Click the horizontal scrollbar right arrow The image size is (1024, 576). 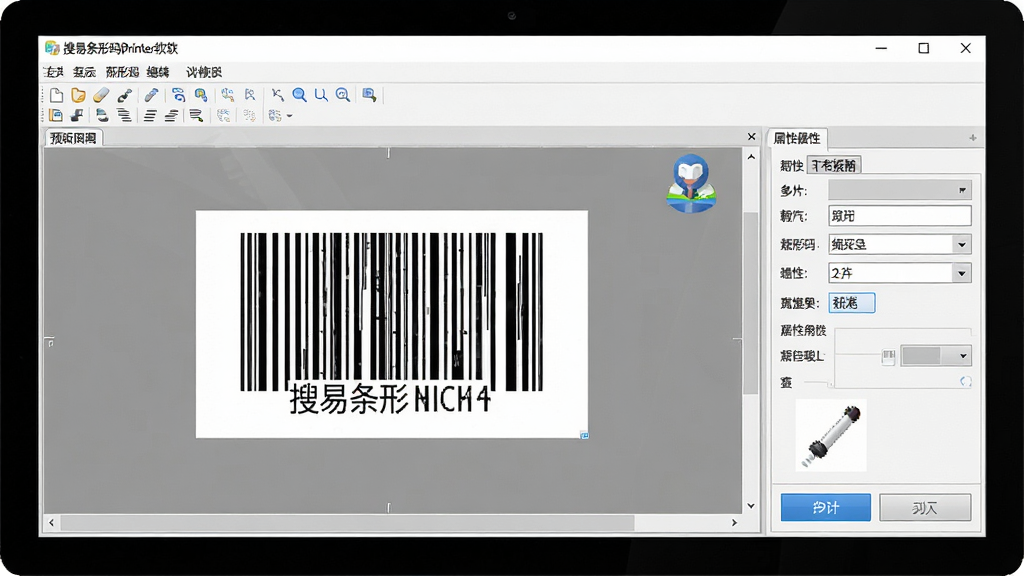pos(734,522)
